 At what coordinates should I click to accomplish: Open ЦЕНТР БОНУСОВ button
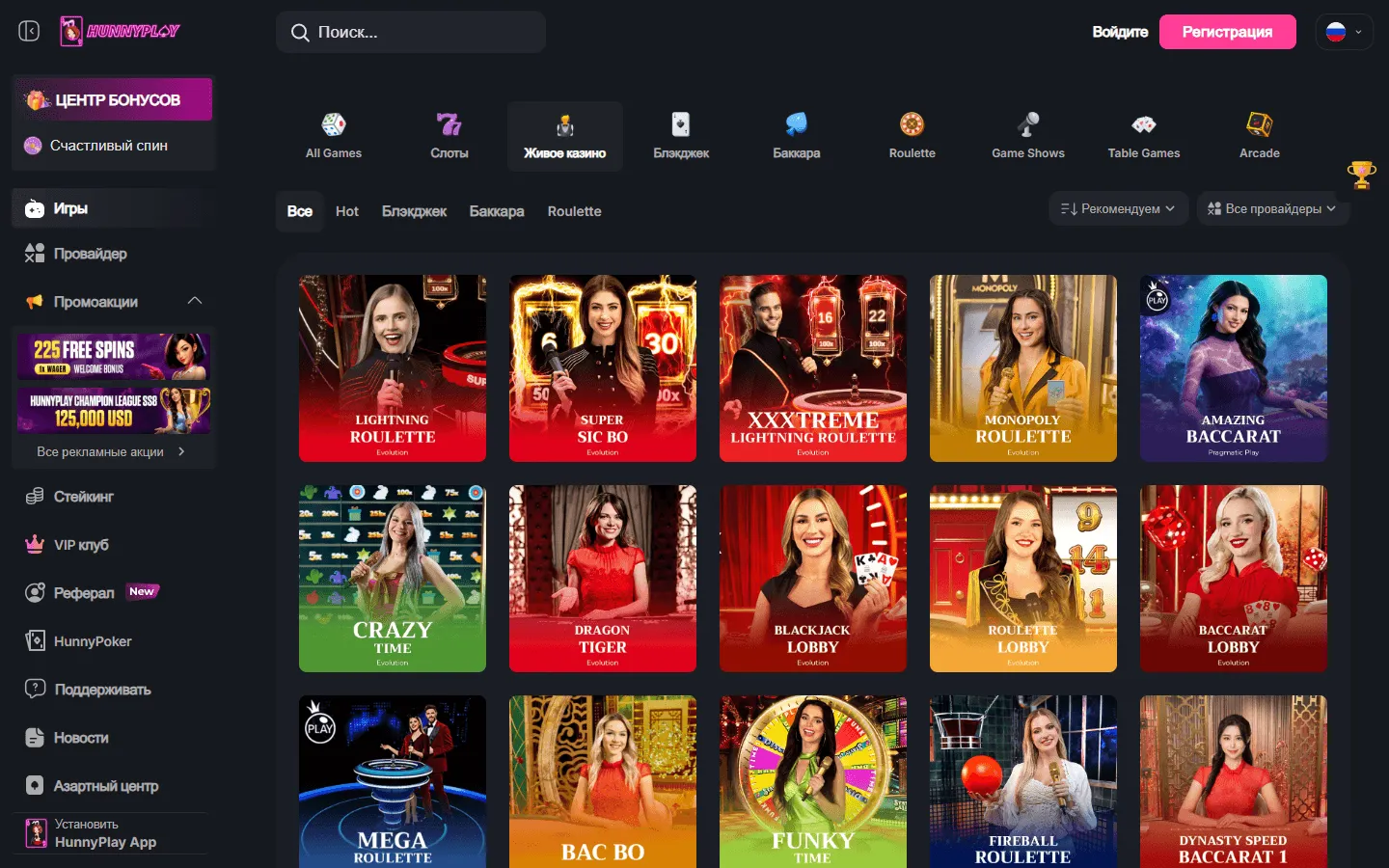click(x=114, y=99)
